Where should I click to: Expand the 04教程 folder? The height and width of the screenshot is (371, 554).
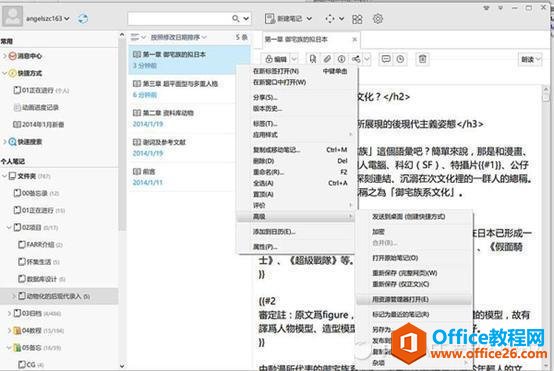coord(9,330)
